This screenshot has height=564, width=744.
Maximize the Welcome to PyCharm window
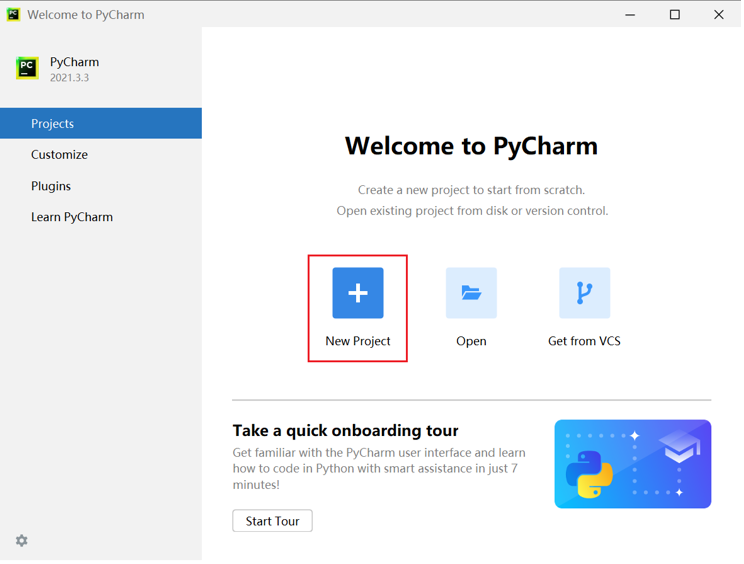(674, 15)
